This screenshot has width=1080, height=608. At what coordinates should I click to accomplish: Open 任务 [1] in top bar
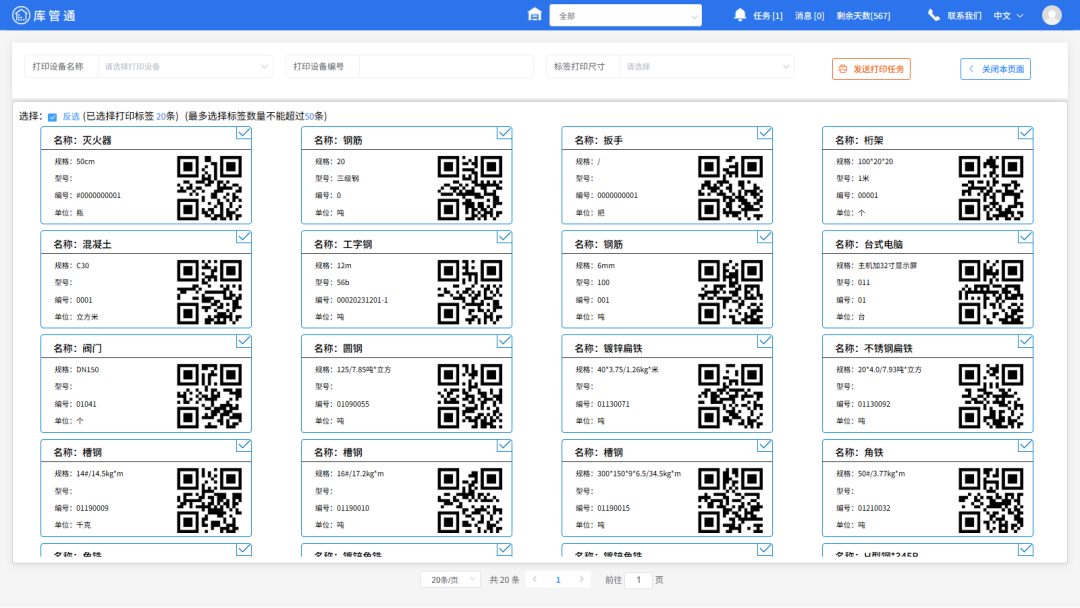point(767,16)
